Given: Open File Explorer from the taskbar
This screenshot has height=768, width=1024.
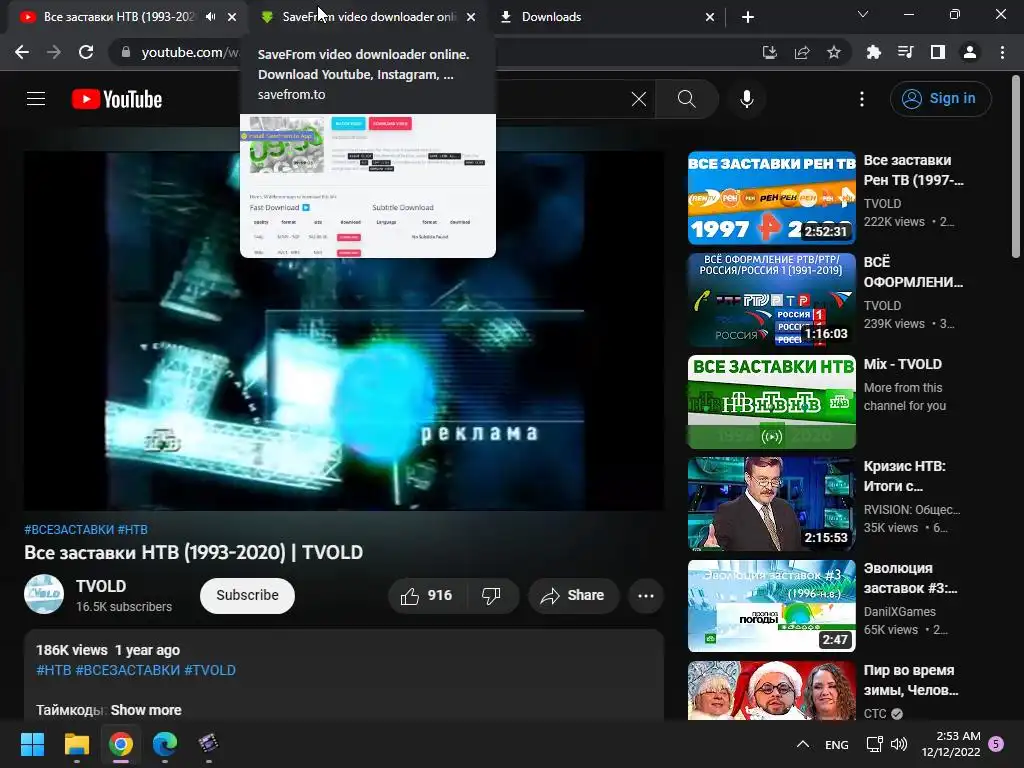Looking at the screenshot, I should [76, 744].
